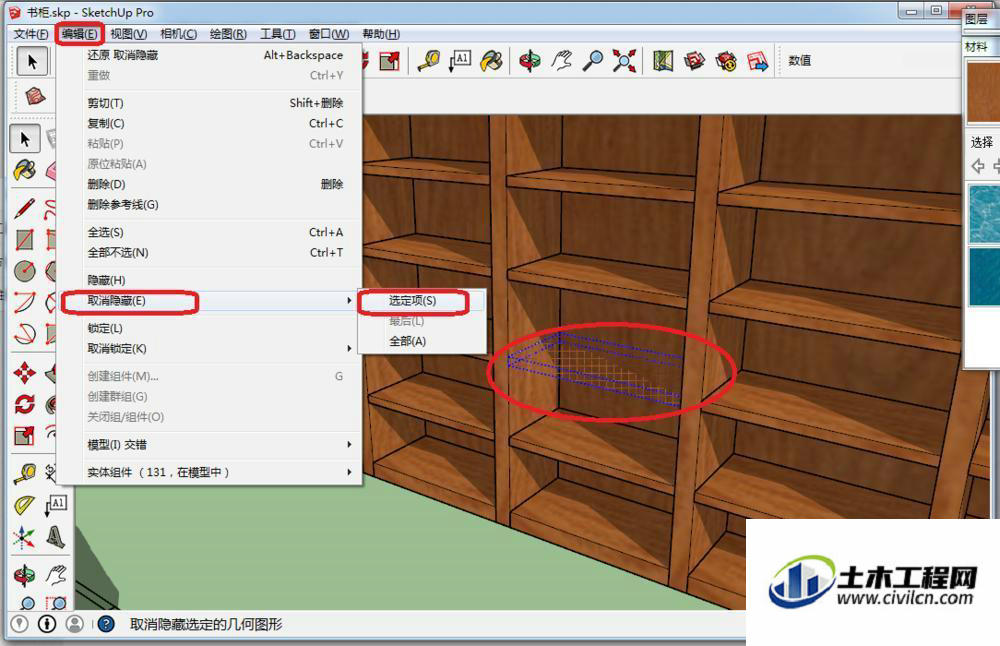Choose 全部(A) in the unhide submenu
1000x646 pixels.
(422, 341)
